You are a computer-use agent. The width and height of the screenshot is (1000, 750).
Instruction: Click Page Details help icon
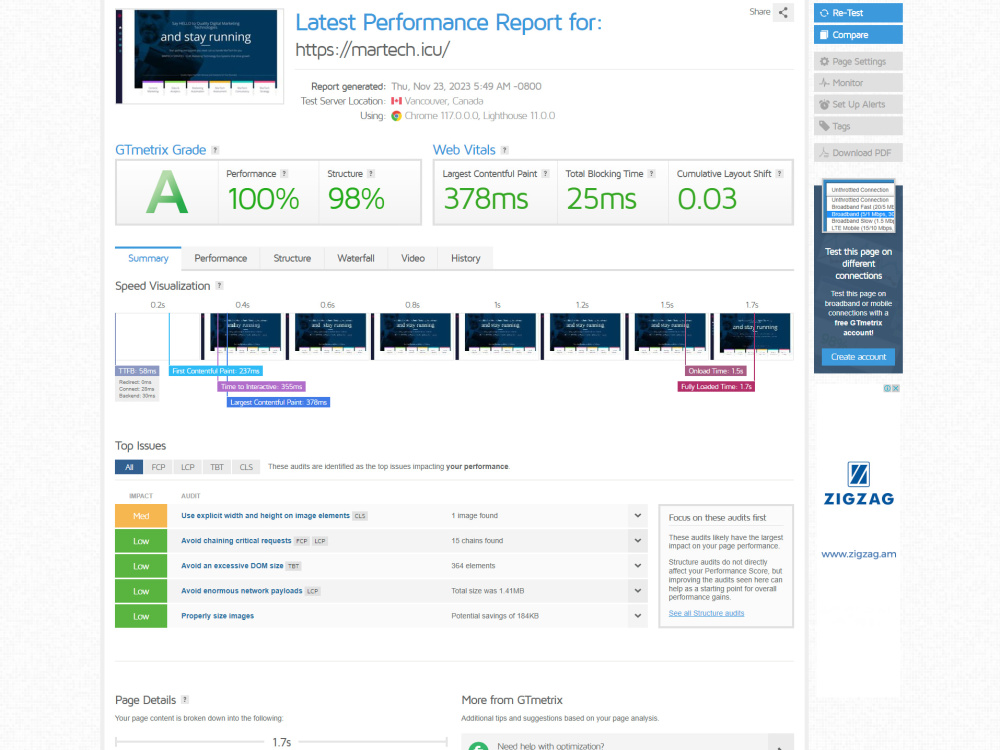(x=185, y=700)
